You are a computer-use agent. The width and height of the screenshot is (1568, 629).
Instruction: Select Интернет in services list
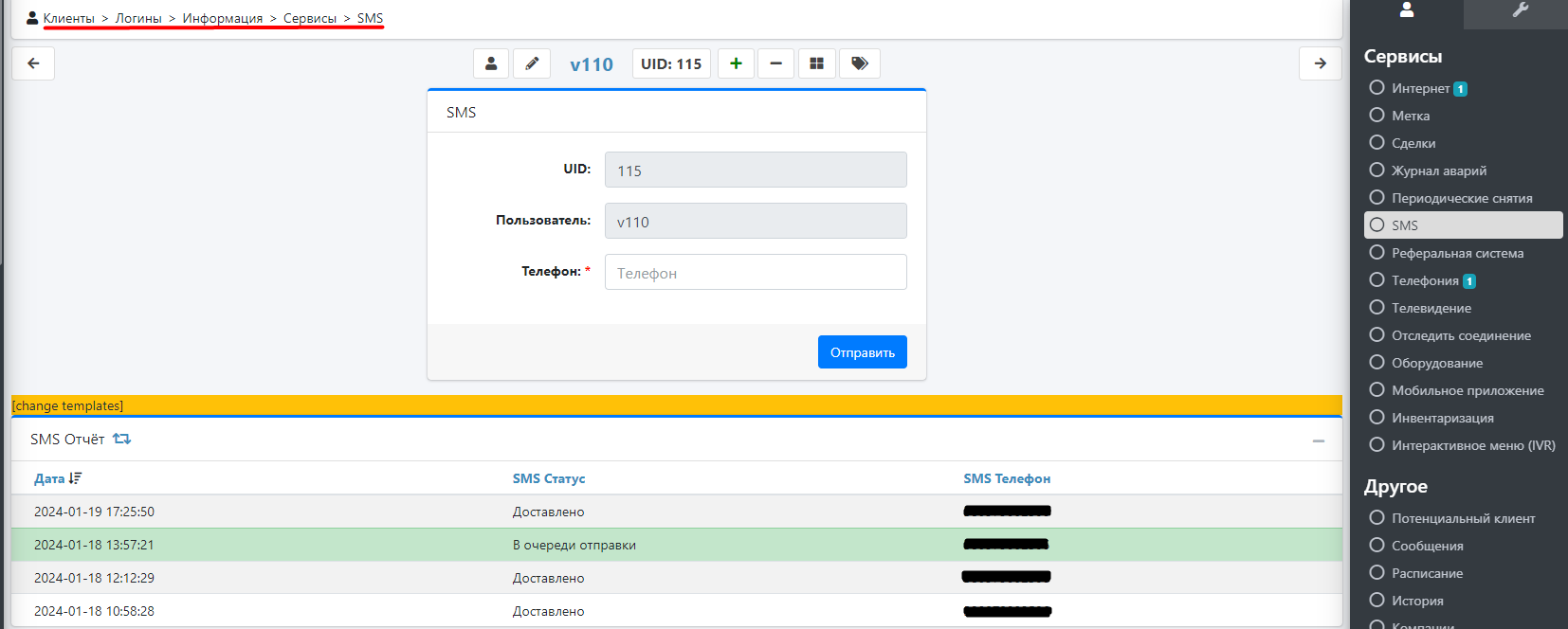1420,88
